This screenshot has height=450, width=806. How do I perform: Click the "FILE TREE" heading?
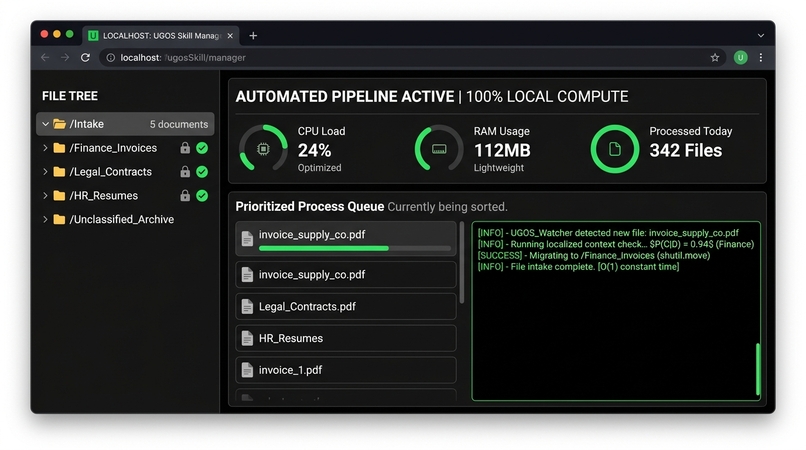(x=70, y=96)
